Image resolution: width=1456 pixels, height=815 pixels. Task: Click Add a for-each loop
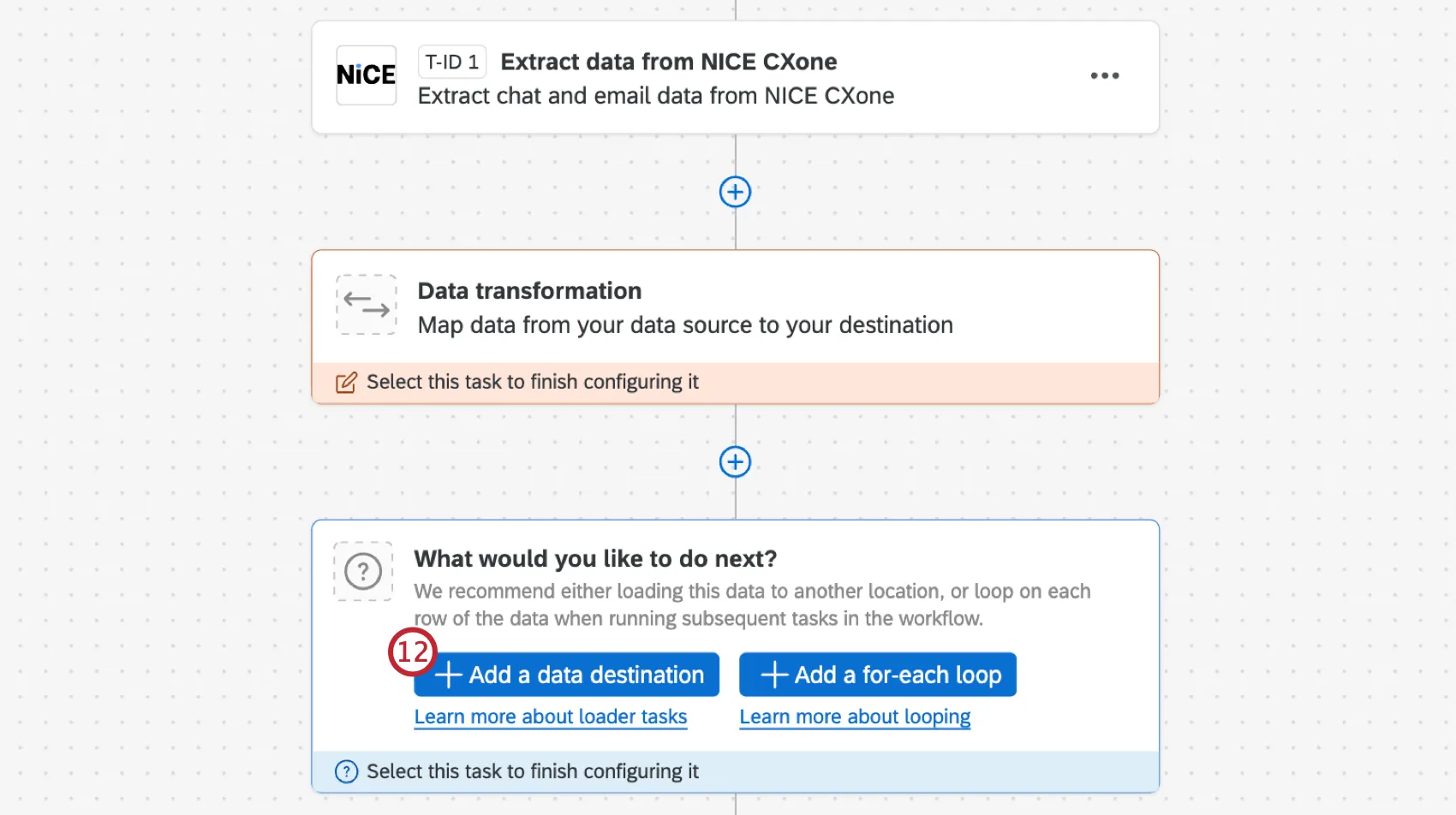pyautogui.click(x=877, y=675)
